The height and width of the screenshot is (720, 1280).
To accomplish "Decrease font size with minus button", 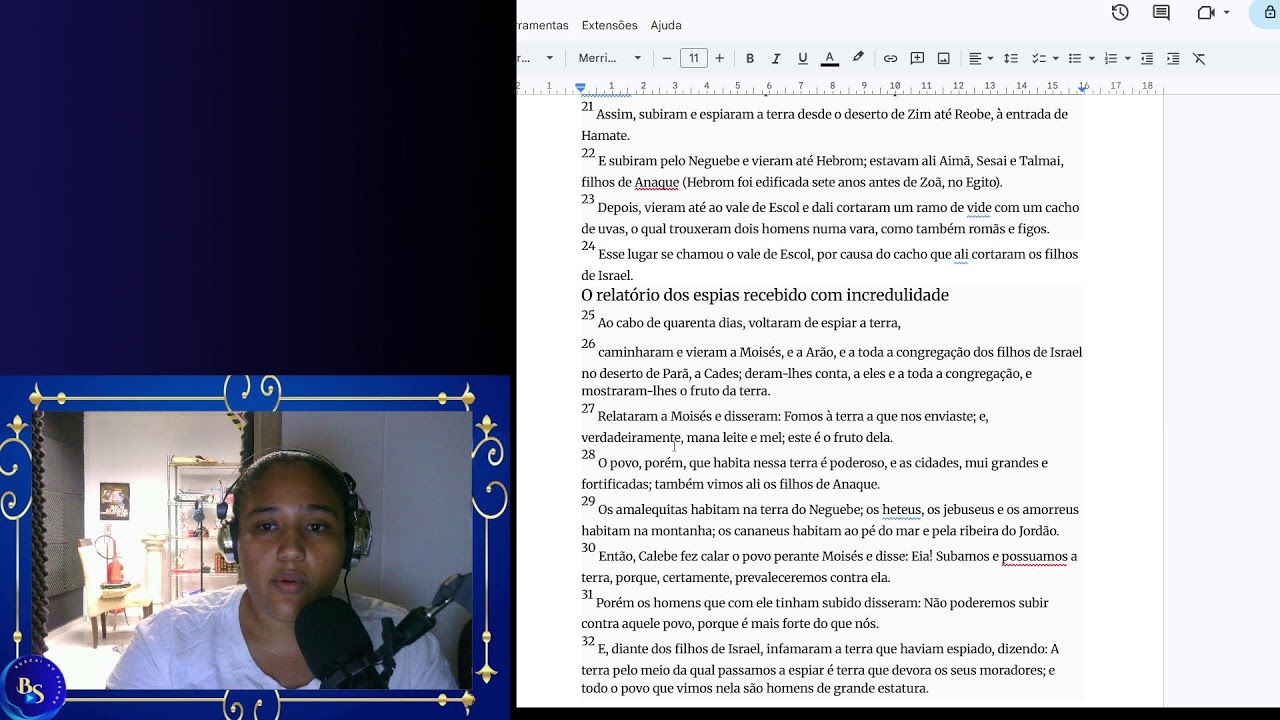I will (x=667, y=58).
